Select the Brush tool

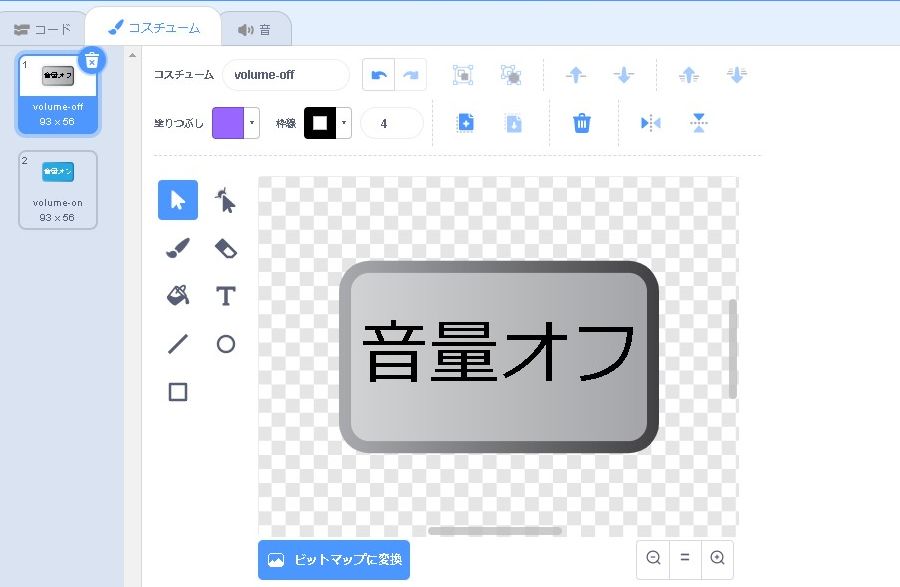178,248
